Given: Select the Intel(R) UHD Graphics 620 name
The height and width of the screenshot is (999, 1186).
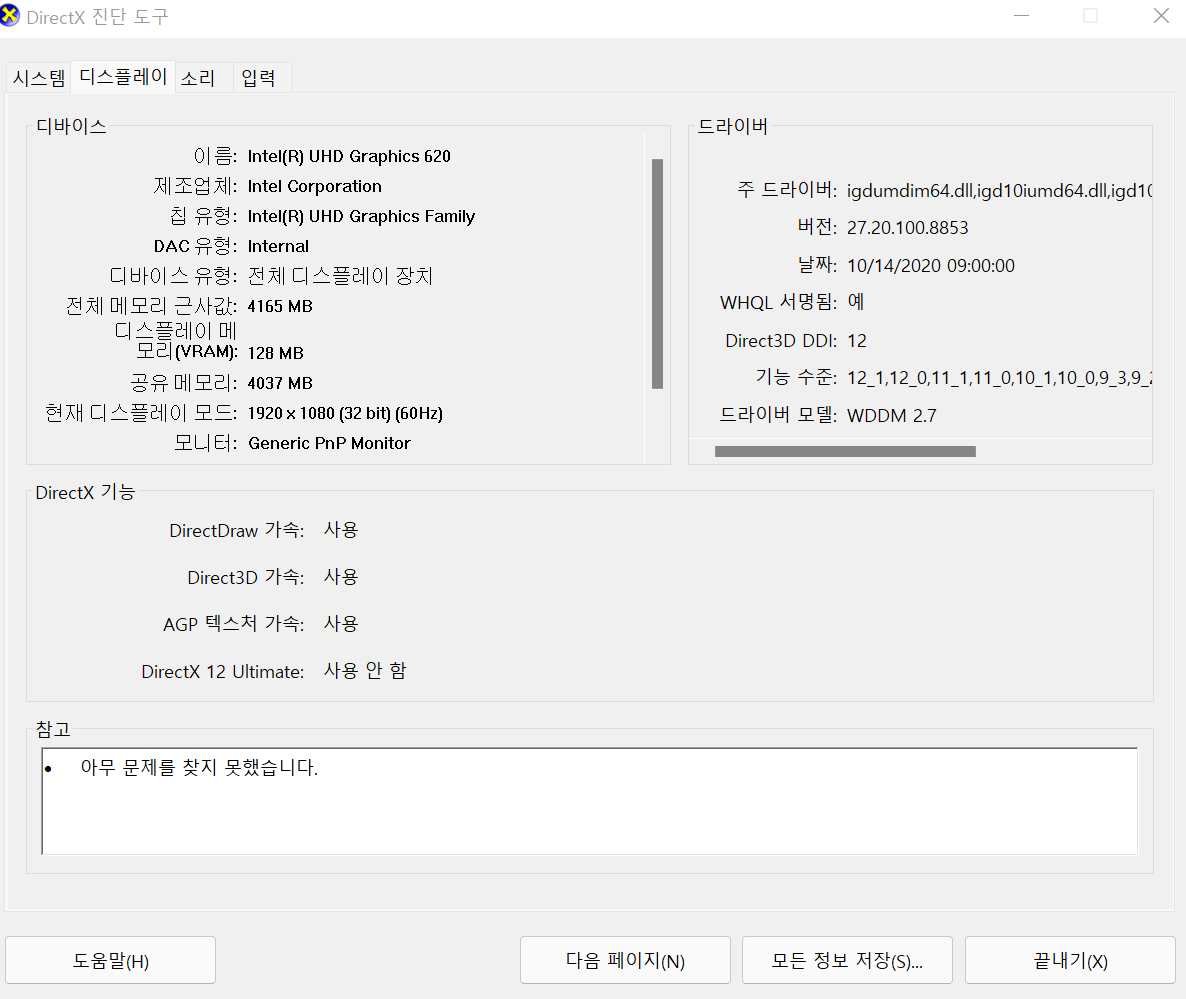Looking at the screenshot, I should coord(349,157).
